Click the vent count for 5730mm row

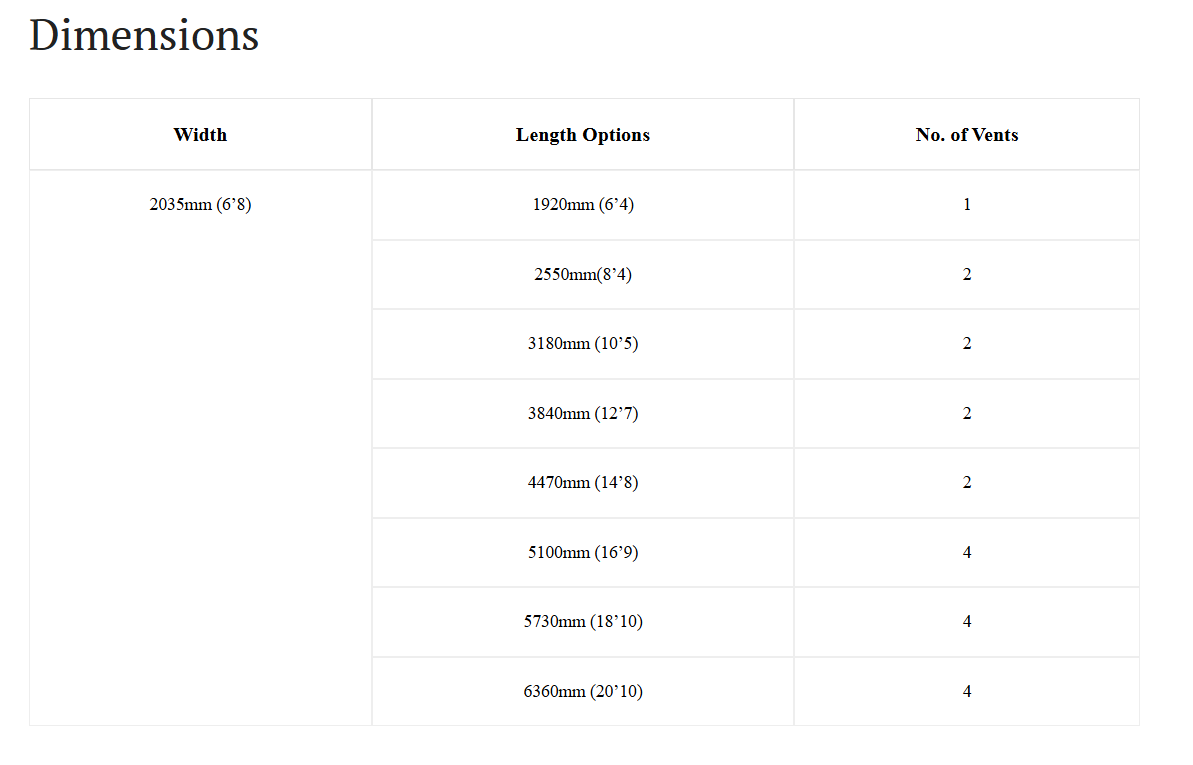point(967,622)
